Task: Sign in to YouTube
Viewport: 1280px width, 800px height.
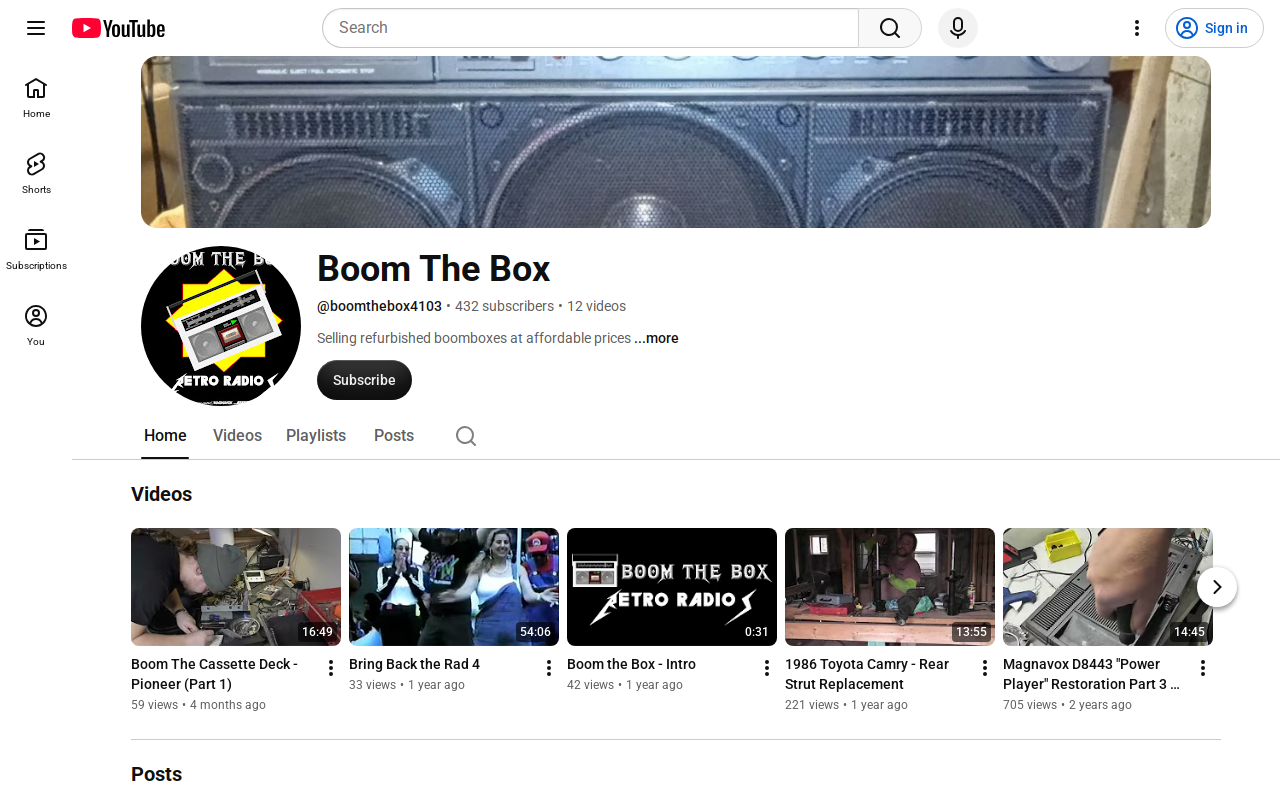Action: tap(1214, 28)
